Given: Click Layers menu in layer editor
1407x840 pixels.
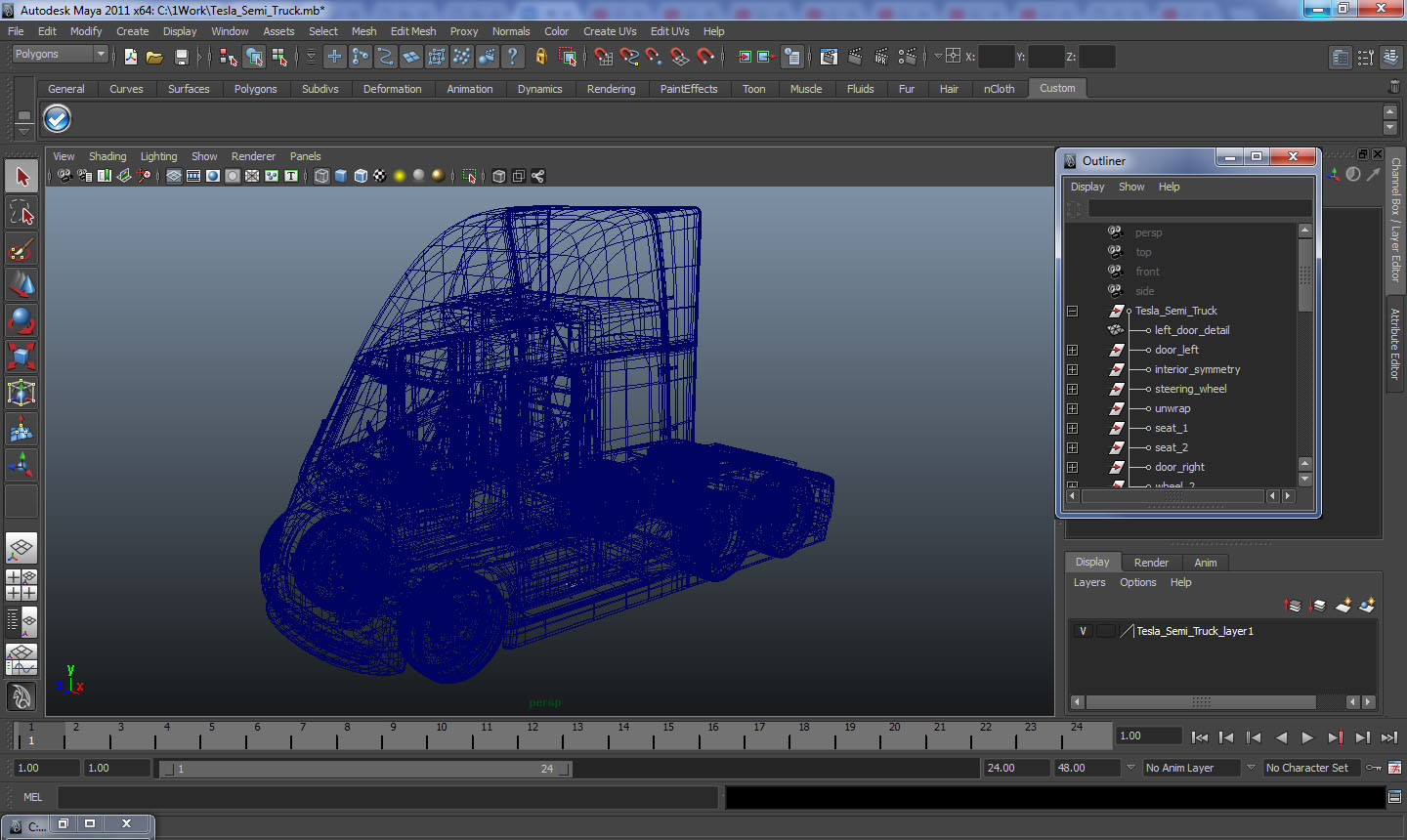Looking at the screenshot, I should pos(1089,582).
